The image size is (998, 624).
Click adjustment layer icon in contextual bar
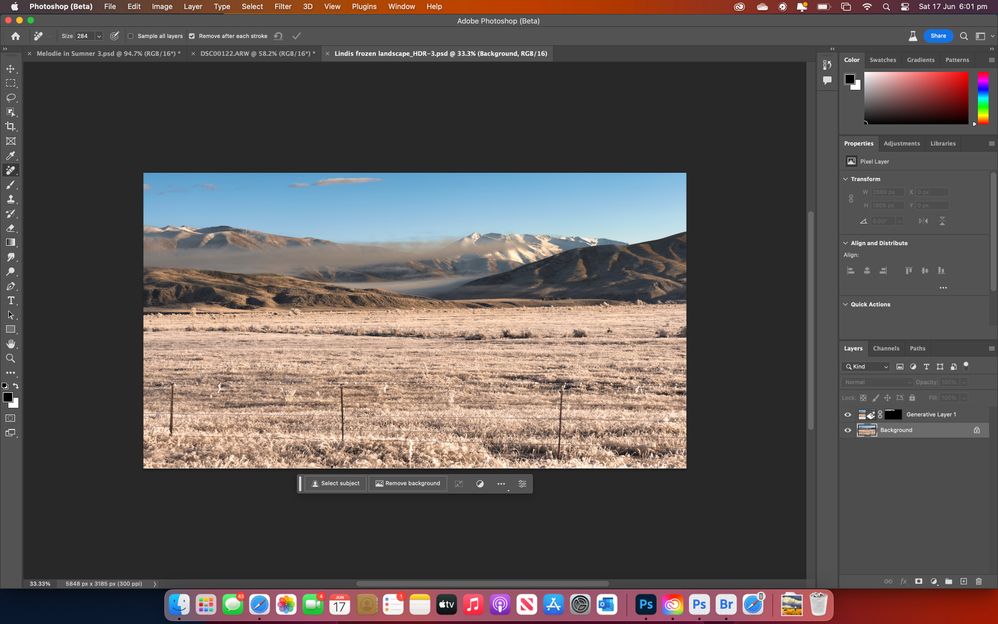click(480, 484)
